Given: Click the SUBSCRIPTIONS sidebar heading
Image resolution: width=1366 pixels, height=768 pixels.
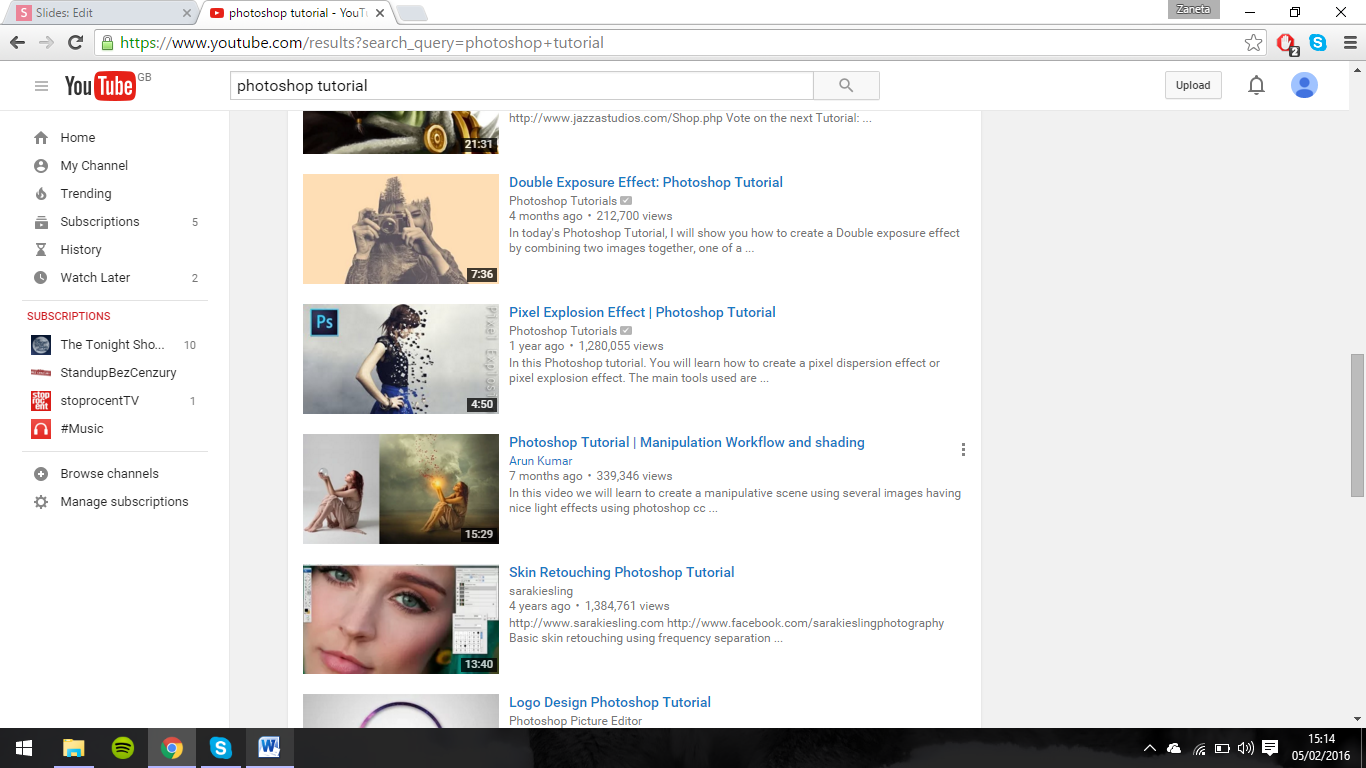Looking at the screenshot, I should (69, 316).
